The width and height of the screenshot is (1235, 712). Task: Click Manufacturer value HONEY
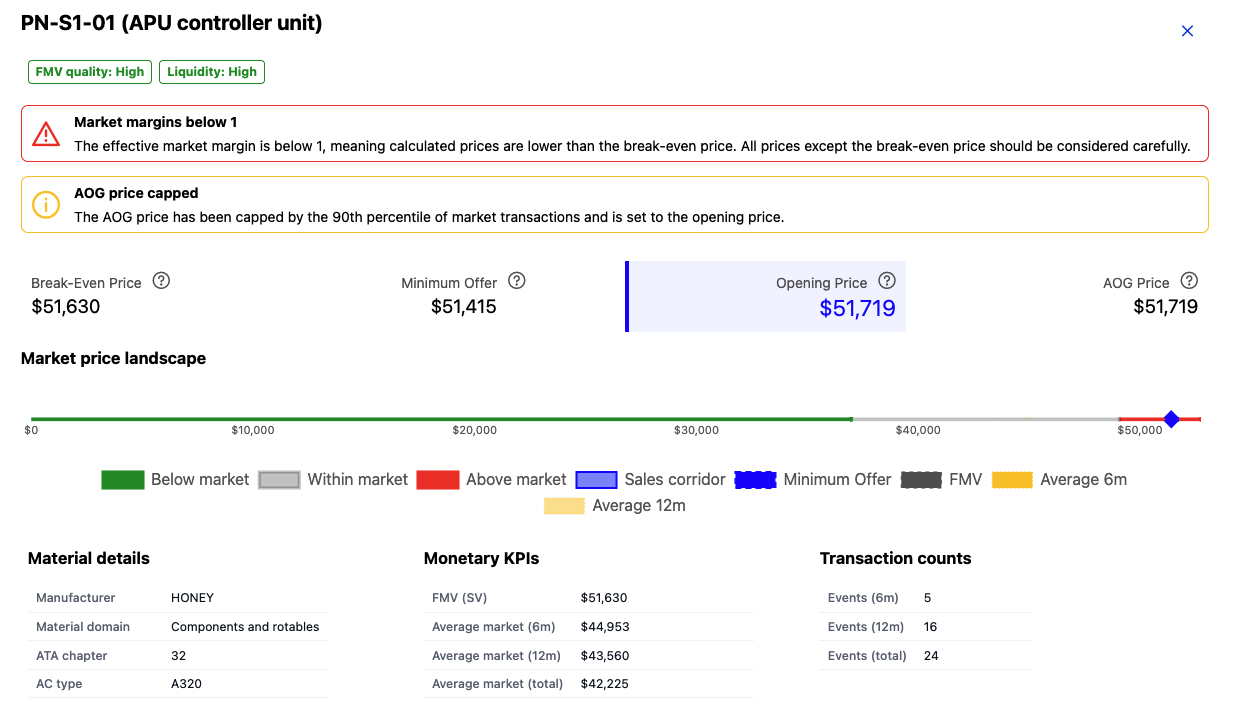tap(192, 598)
